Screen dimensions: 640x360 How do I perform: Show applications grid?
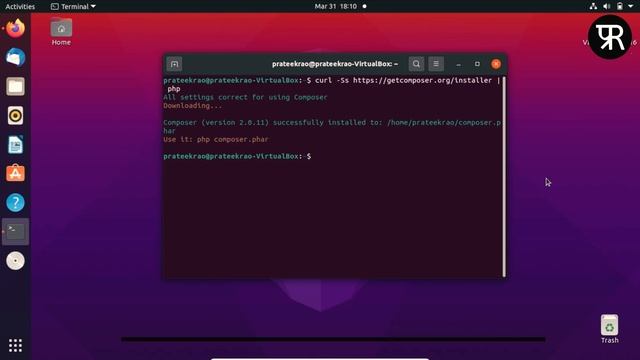16,345
